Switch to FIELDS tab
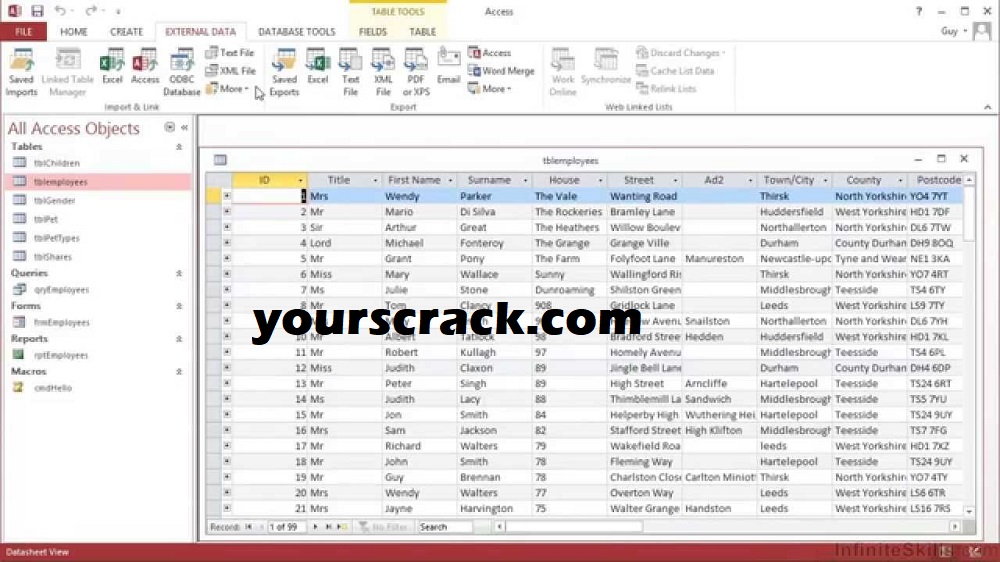 (372, 31)
